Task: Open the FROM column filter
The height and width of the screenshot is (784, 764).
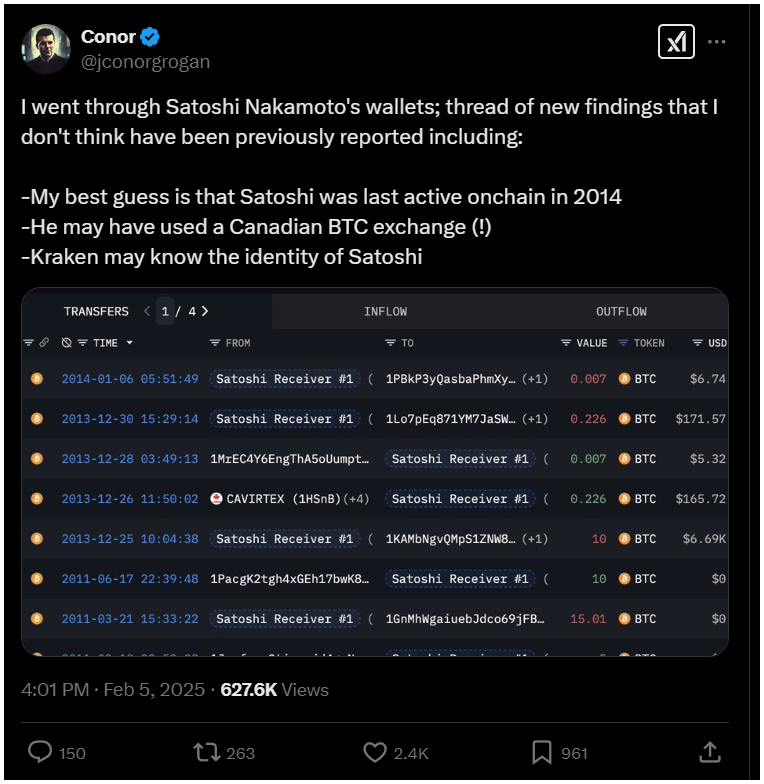Action: tap(214, 342)
